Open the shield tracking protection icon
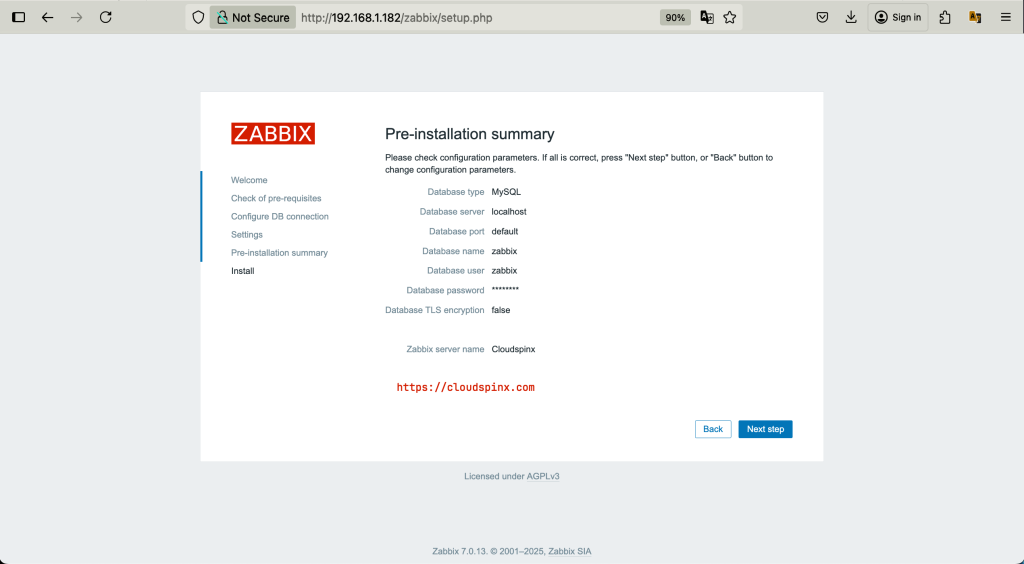1024x564 pixels. pyautogui.click(x=198, y=18)
